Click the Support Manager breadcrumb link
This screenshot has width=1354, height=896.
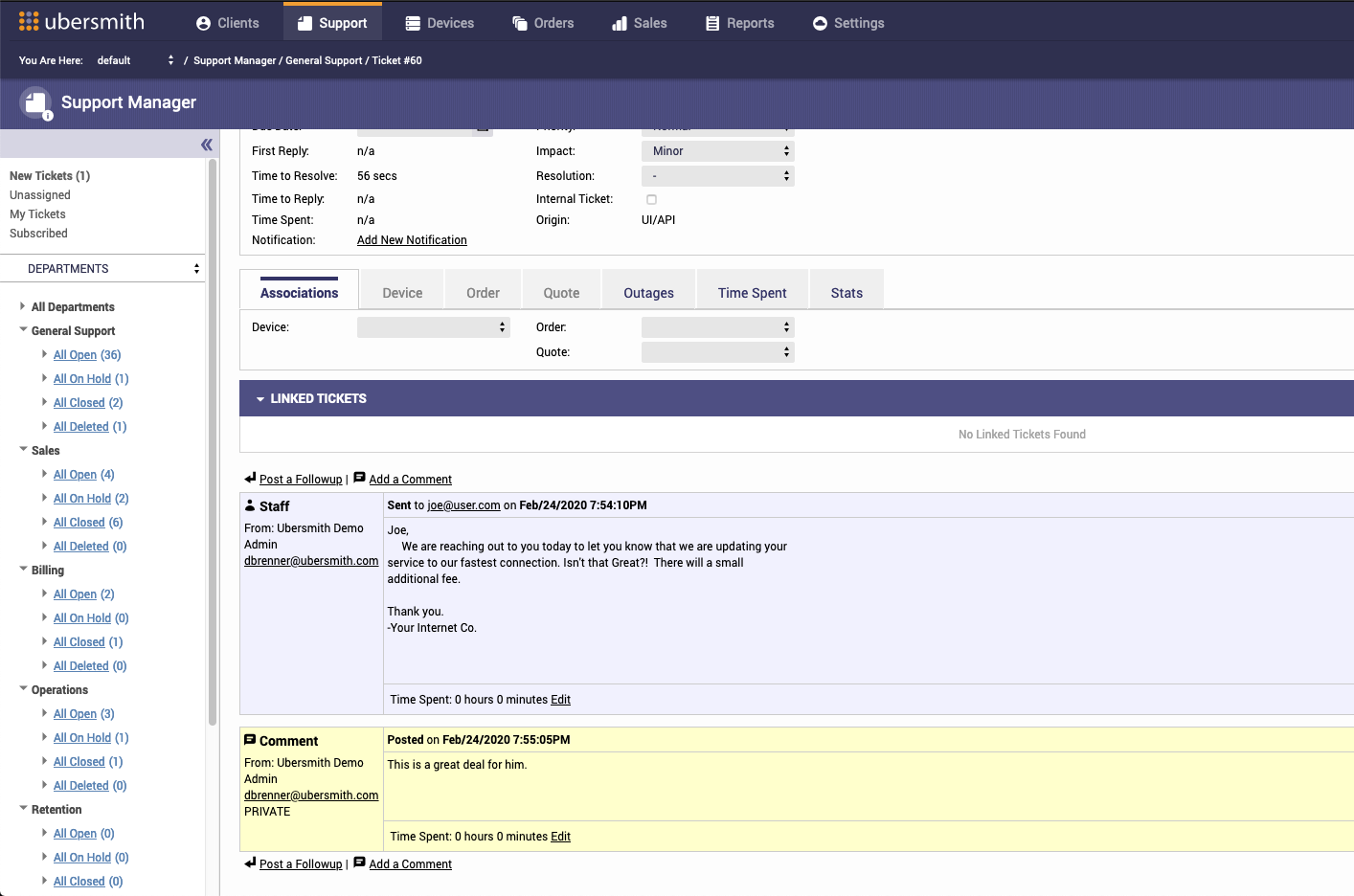click(235, 60)
